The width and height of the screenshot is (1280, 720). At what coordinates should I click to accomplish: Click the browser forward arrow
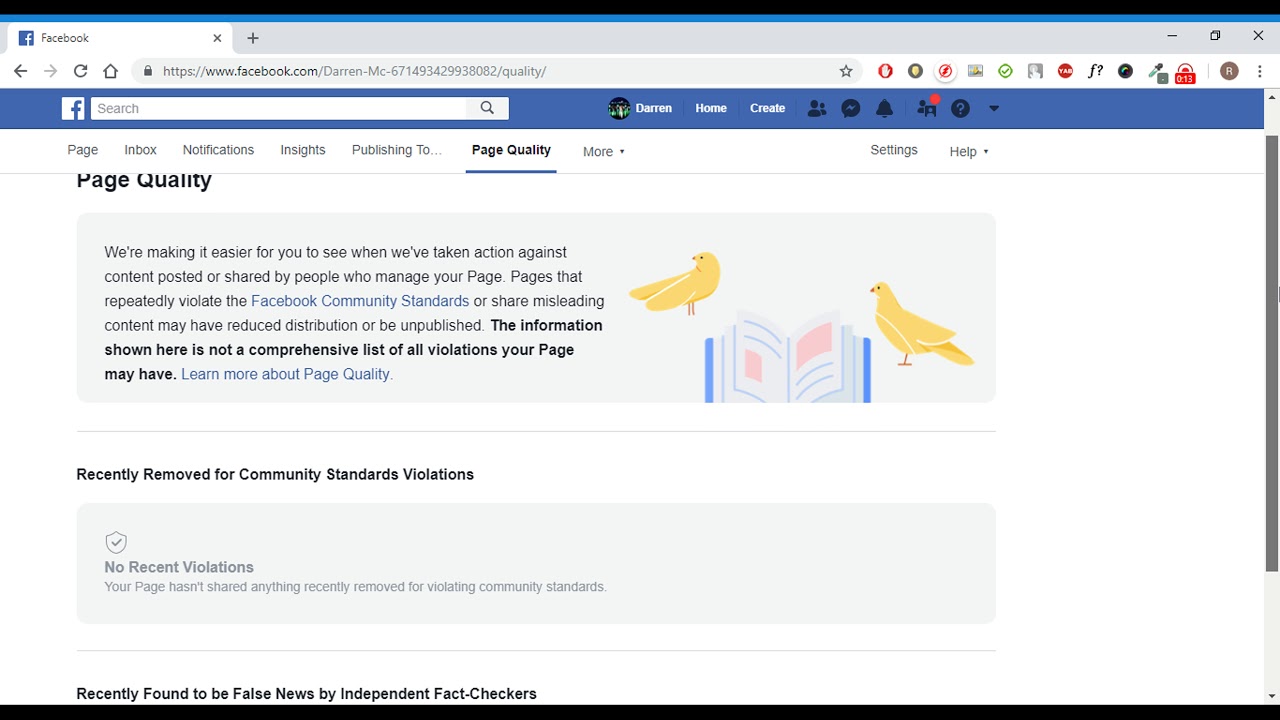pyautogui.click(x=50, y=71)
